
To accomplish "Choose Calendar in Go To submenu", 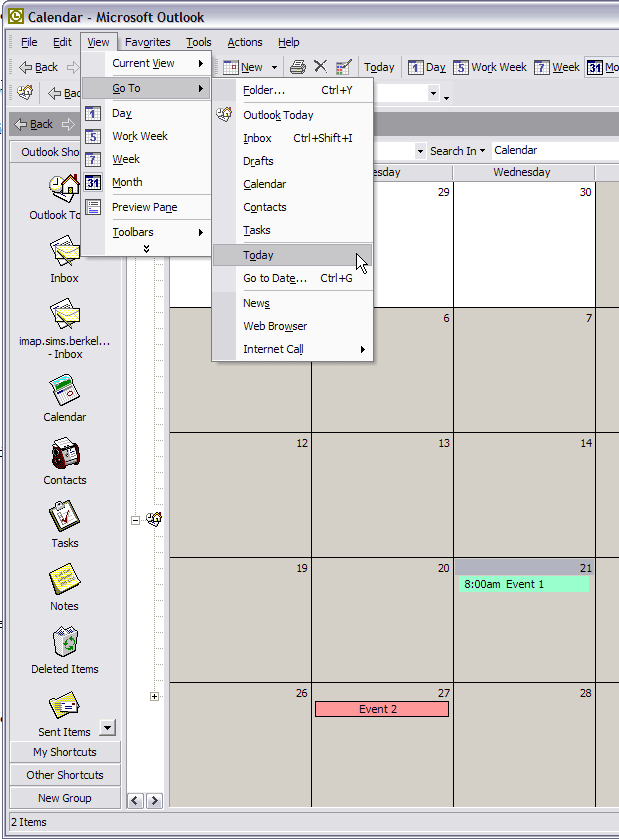I will (293, 184).
